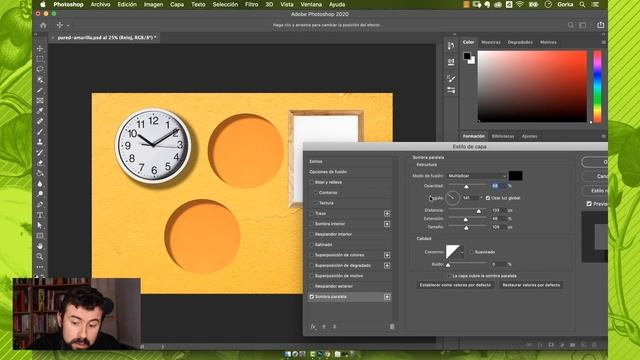Click the Ruido value input field
The width and height of the screenshot is (640, 360).
(x=498, y=264)
